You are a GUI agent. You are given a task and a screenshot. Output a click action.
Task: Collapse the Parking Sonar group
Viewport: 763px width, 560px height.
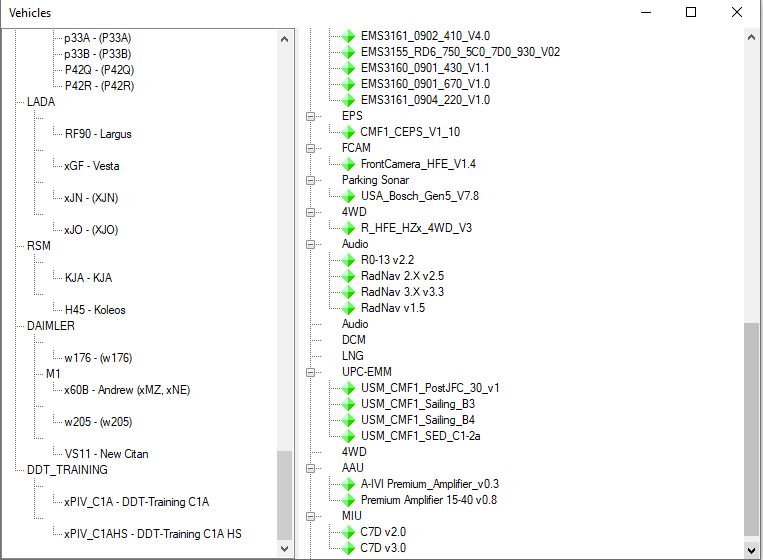(x=310, y=181)
